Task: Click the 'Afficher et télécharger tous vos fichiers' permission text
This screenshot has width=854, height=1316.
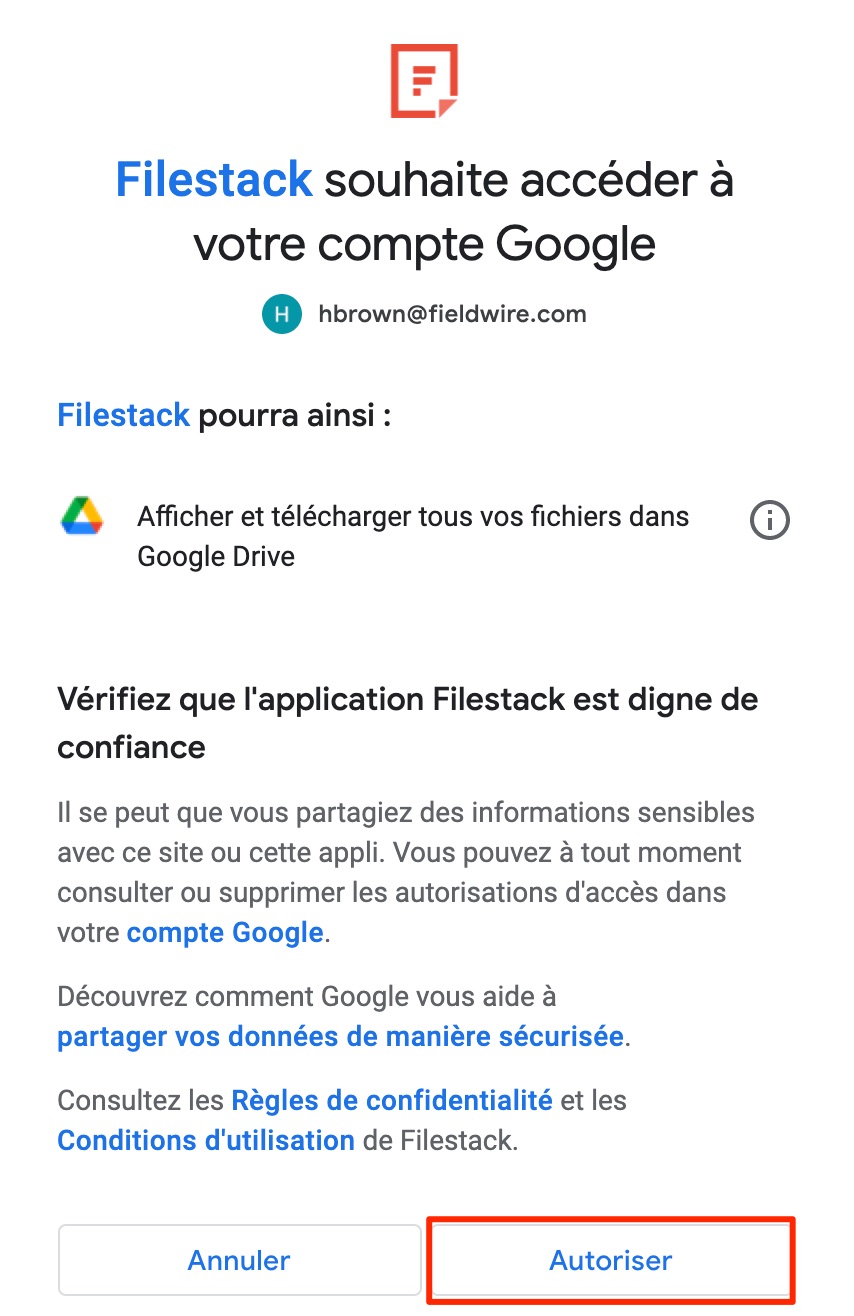Action: click(x=413, y=536)
